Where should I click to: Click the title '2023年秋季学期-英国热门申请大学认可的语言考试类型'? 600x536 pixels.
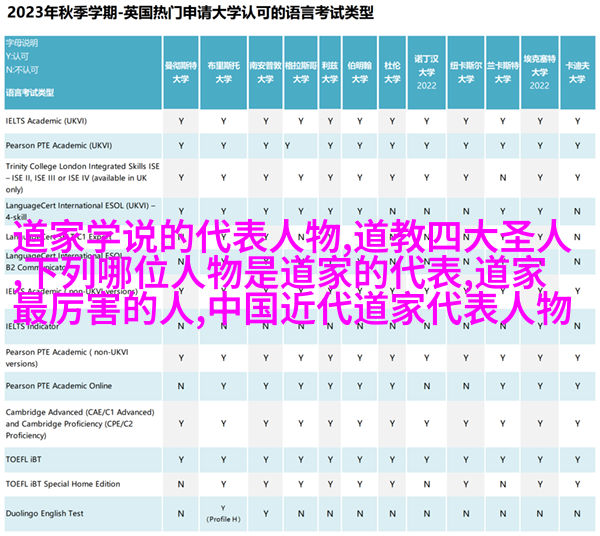(190, 13)
